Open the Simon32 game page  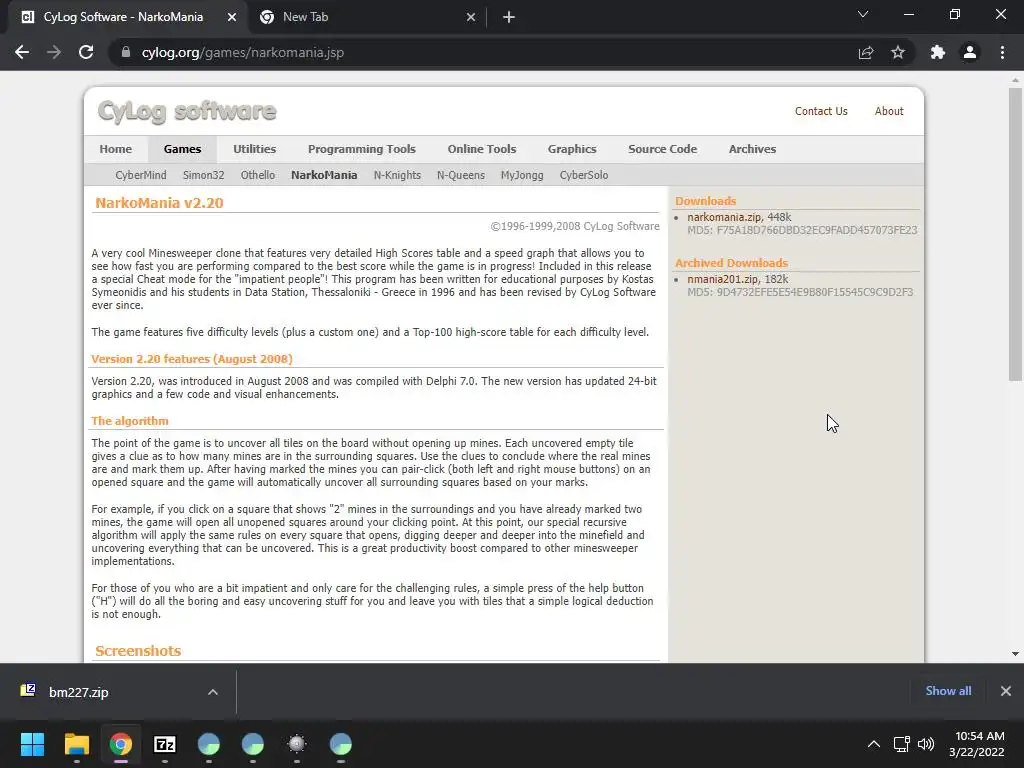[203, 175]
